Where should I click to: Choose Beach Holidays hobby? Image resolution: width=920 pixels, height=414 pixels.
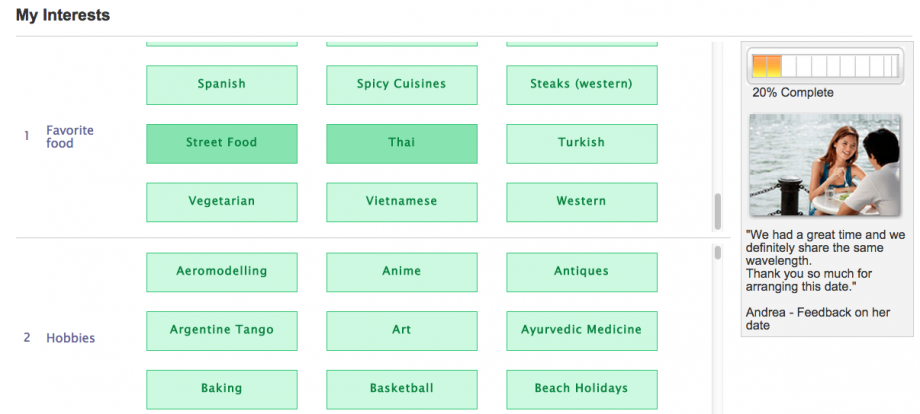click(x=581, y=388)
